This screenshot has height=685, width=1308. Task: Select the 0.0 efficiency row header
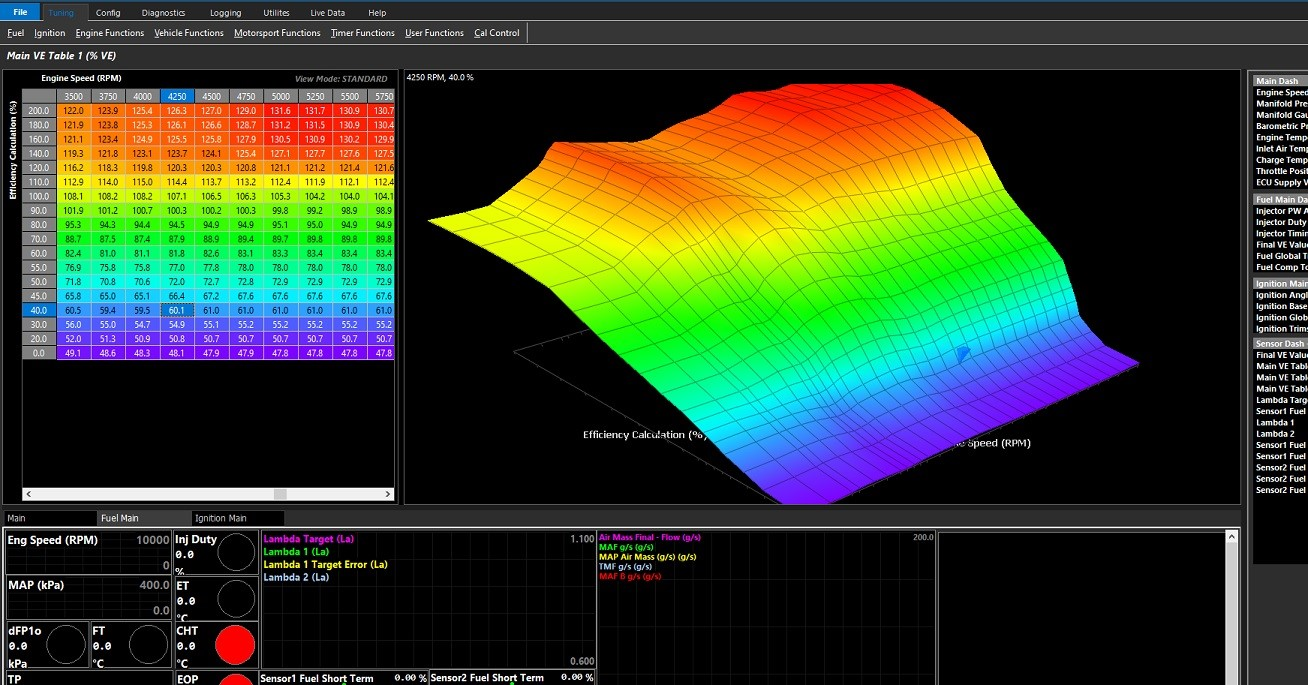tap(38, 354)
